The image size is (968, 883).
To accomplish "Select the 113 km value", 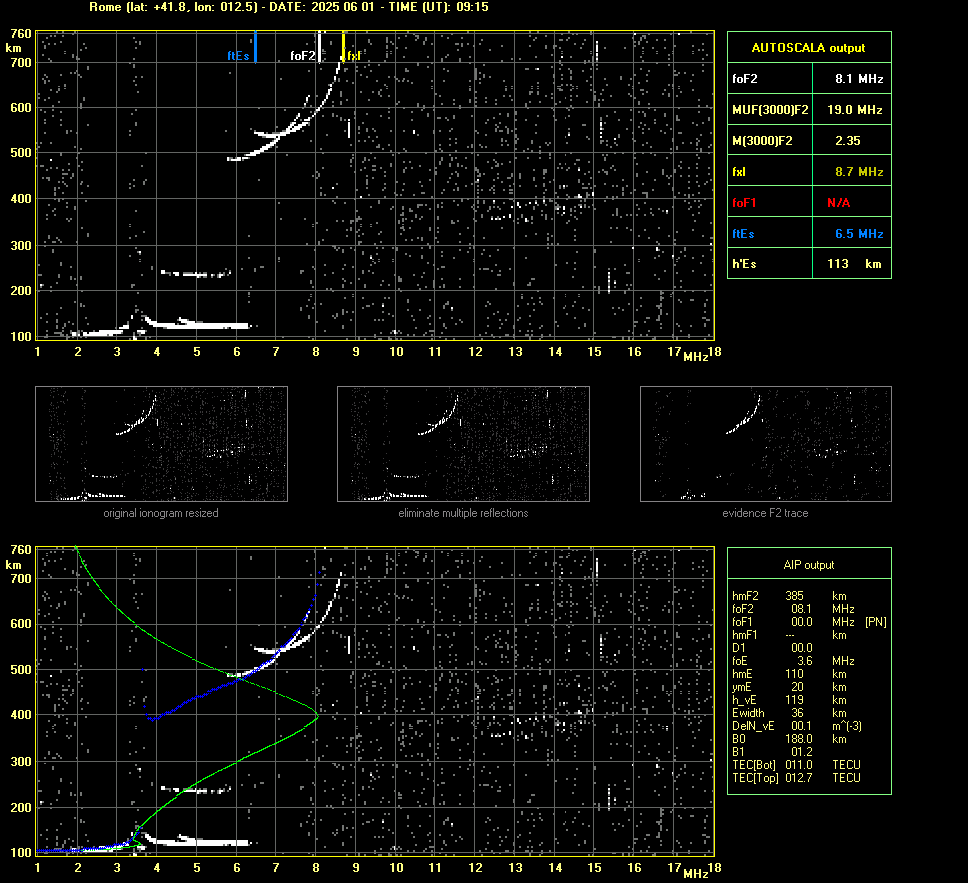I will point(854,264).
